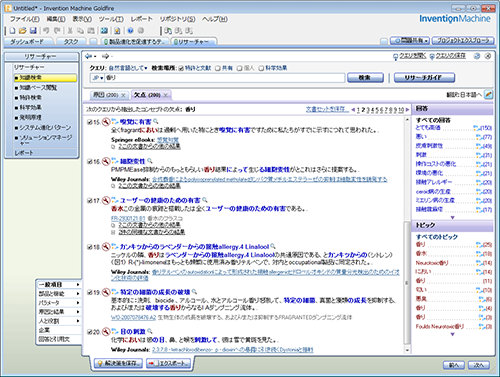
Task: Click the blue help question mark icon
Action: coord(130,31)
